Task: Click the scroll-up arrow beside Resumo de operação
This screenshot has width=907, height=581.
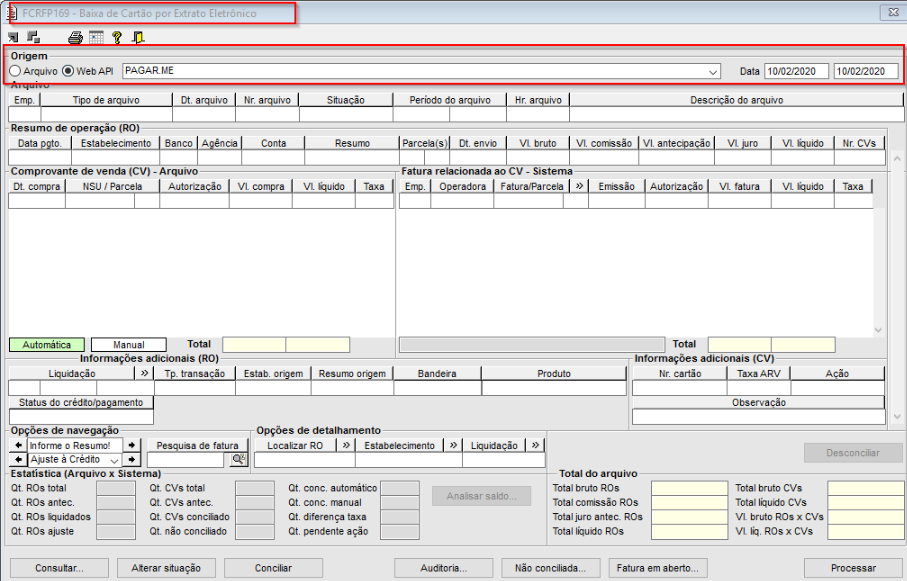Action: point(897,157)
